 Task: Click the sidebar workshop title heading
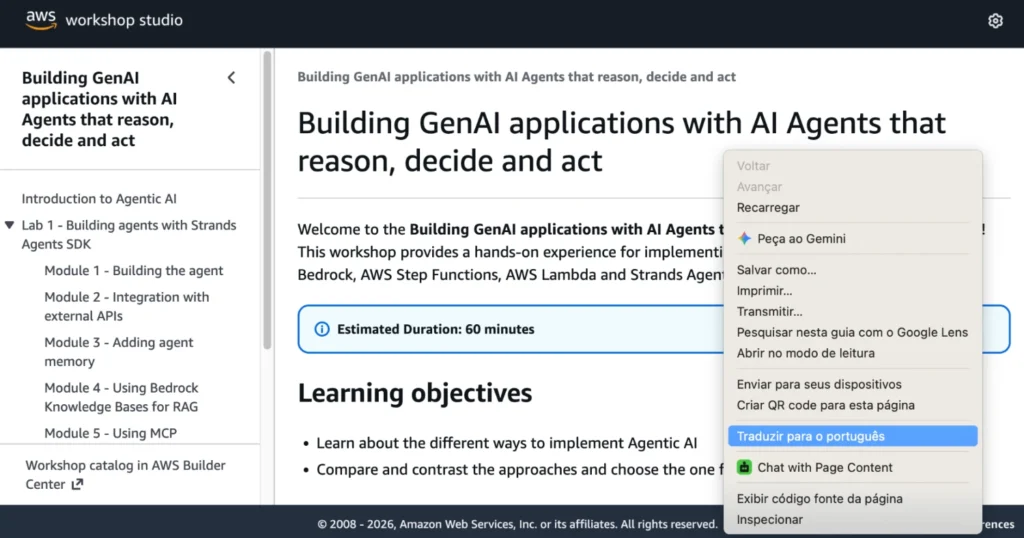coord(99,109)
